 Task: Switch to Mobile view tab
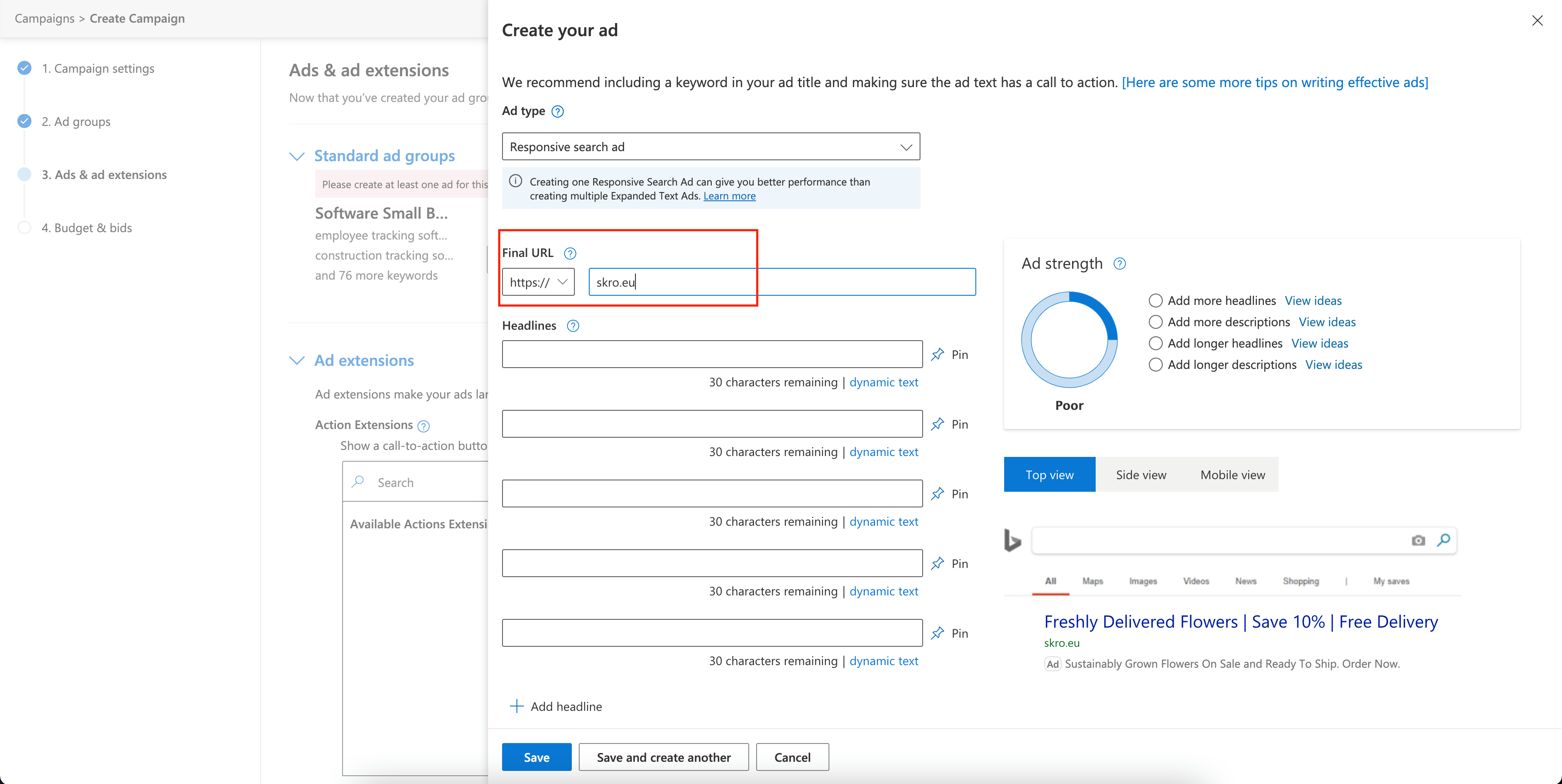coord(1232,474)
